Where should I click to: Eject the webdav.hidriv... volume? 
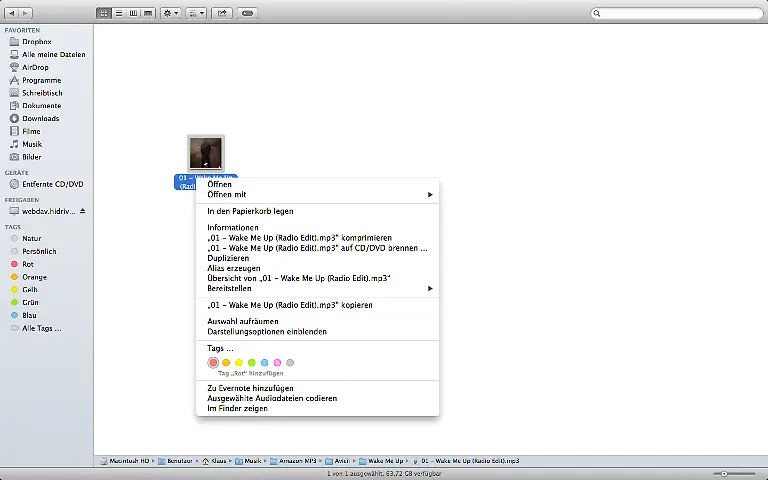point(83,211)
